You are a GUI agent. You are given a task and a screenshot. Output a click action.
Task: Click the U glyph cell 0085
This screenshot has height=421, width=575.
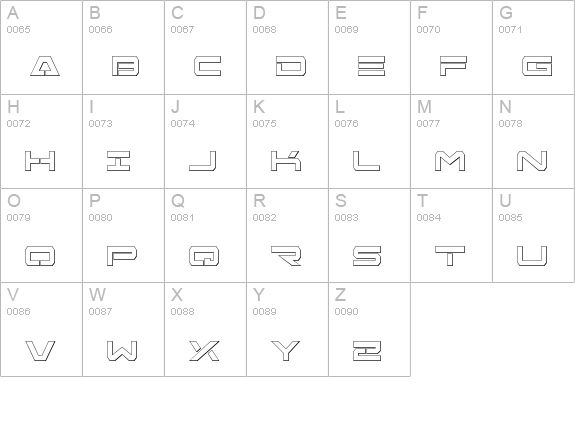pyautogui.click(x=534, y=235)
